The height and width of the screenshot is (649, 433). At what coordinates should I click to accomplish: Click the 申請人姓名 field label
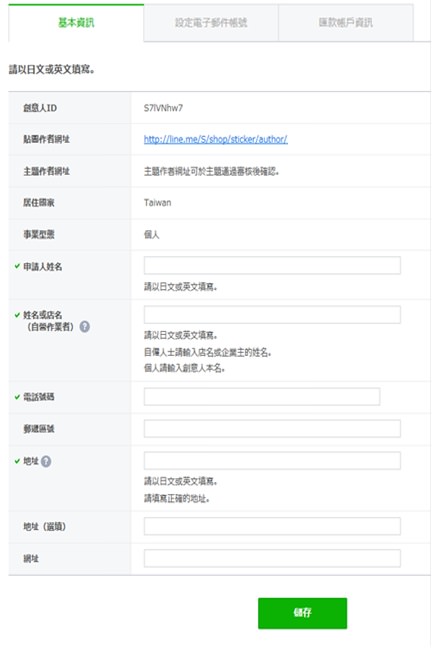(x=43, y=267)
